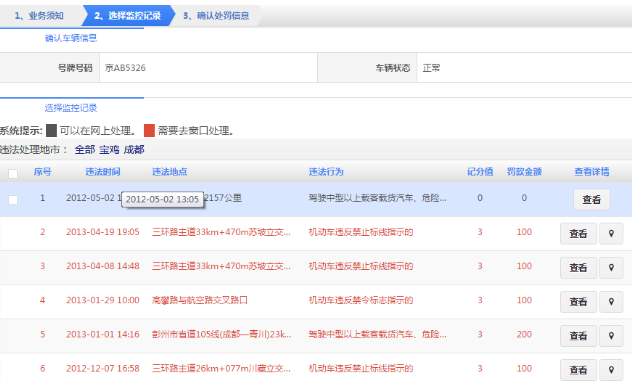Open map location for row 3 violation

611,268
